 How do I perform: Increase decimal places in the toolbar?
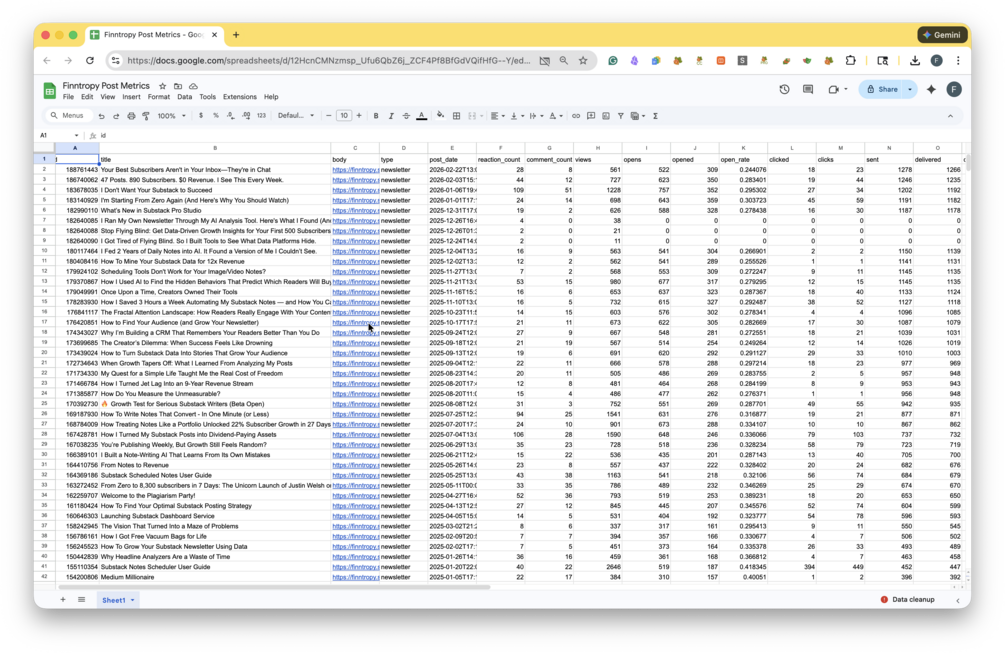pyautogui.click(x=245, y=116)
